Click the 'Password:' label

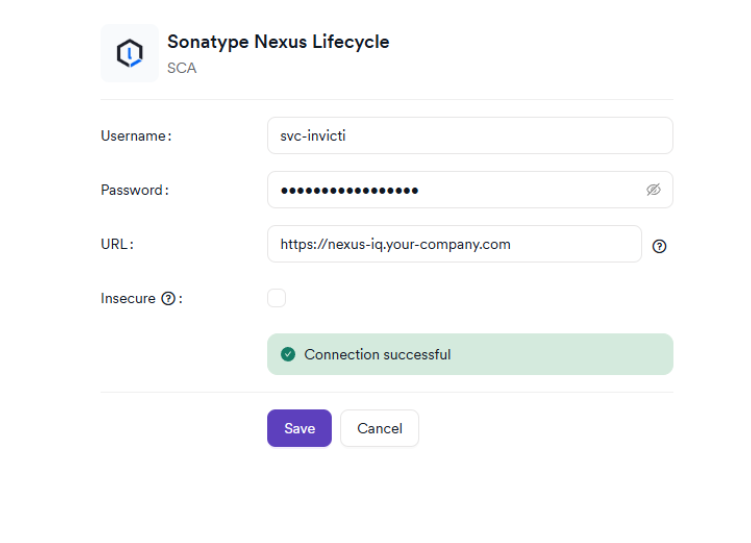[135, 190]
